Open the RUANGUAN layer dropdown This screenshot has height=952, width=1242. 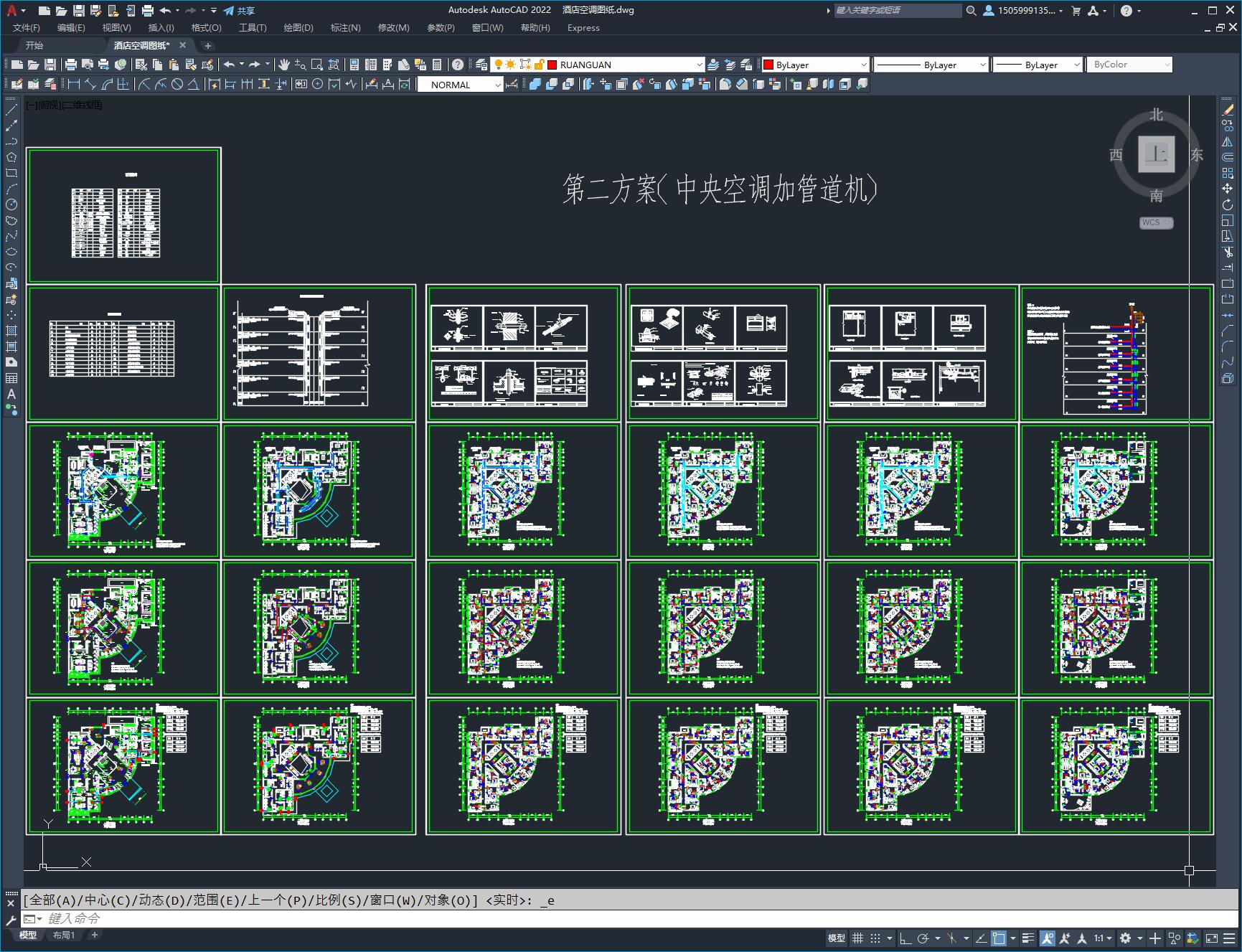point(699,65)
